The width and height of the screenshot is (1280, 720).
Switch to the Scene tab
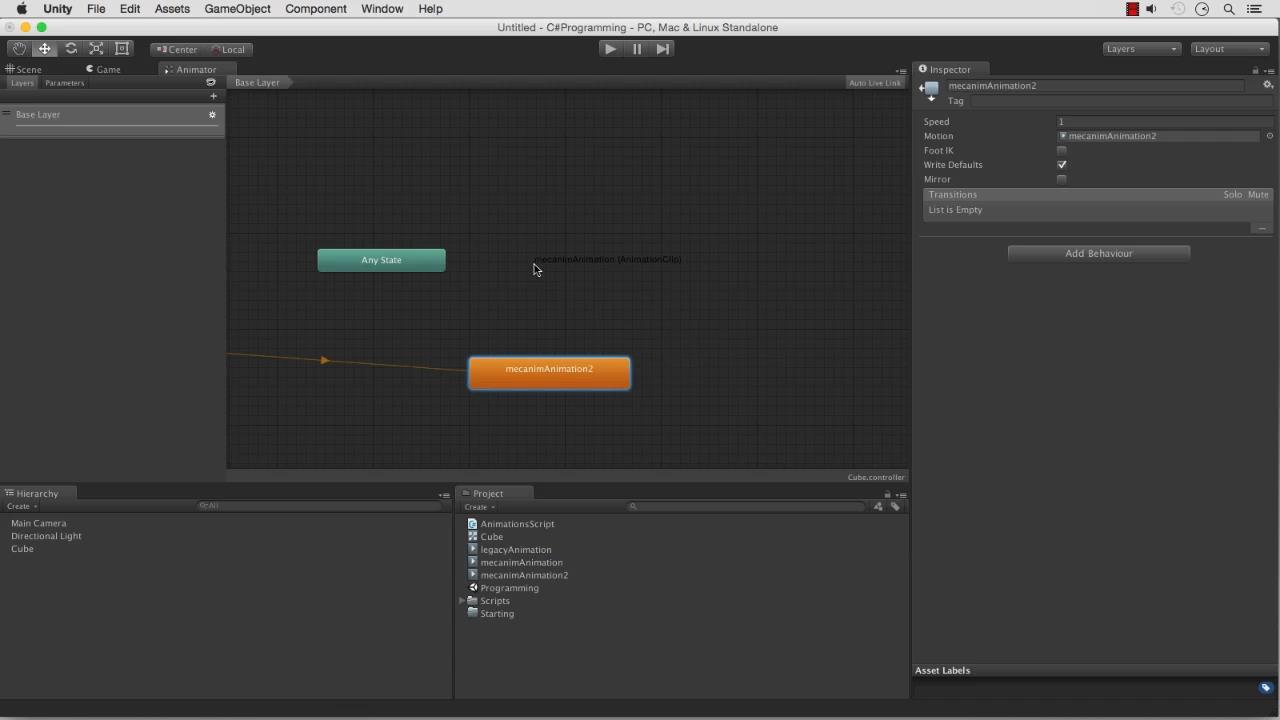pyautogui.click(x=24, y=69)
